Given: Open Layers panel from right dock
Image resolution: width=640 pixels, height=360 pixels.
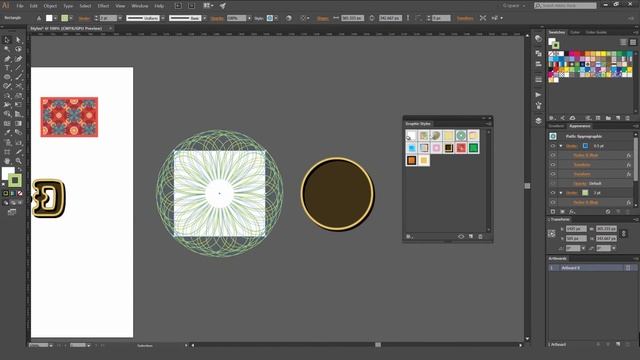Looking at the screenshot, I should (538, 121).
